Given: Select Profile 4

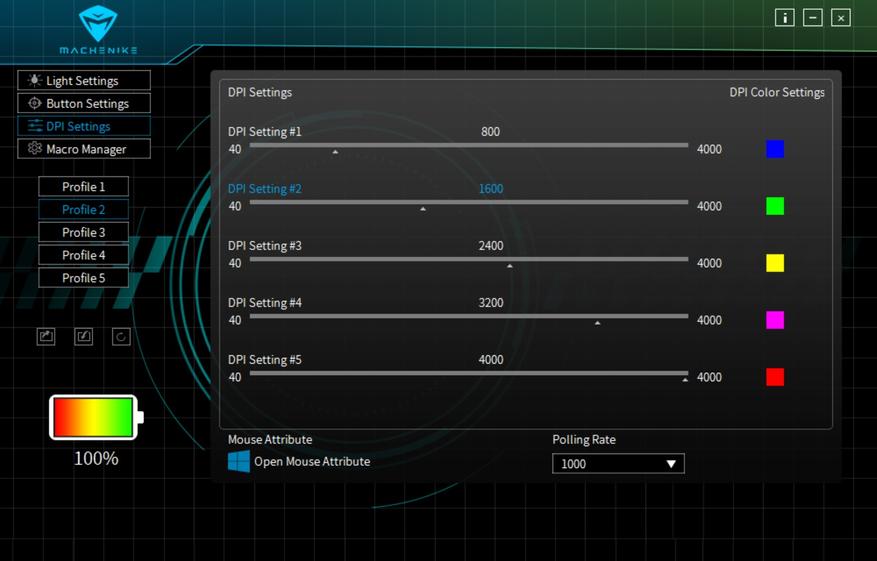Looking at the screenshot, I should [x=84, y=255].
